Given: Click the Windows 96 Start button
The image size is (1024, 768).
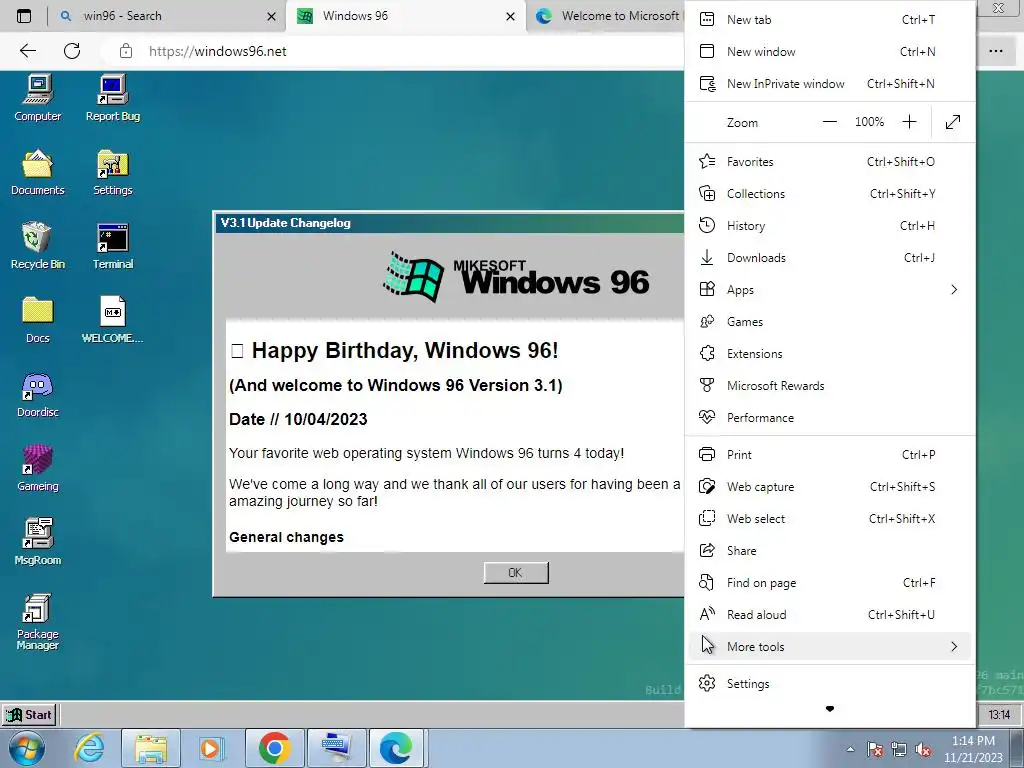Looking at the screenshot, I should coord(29,714).
